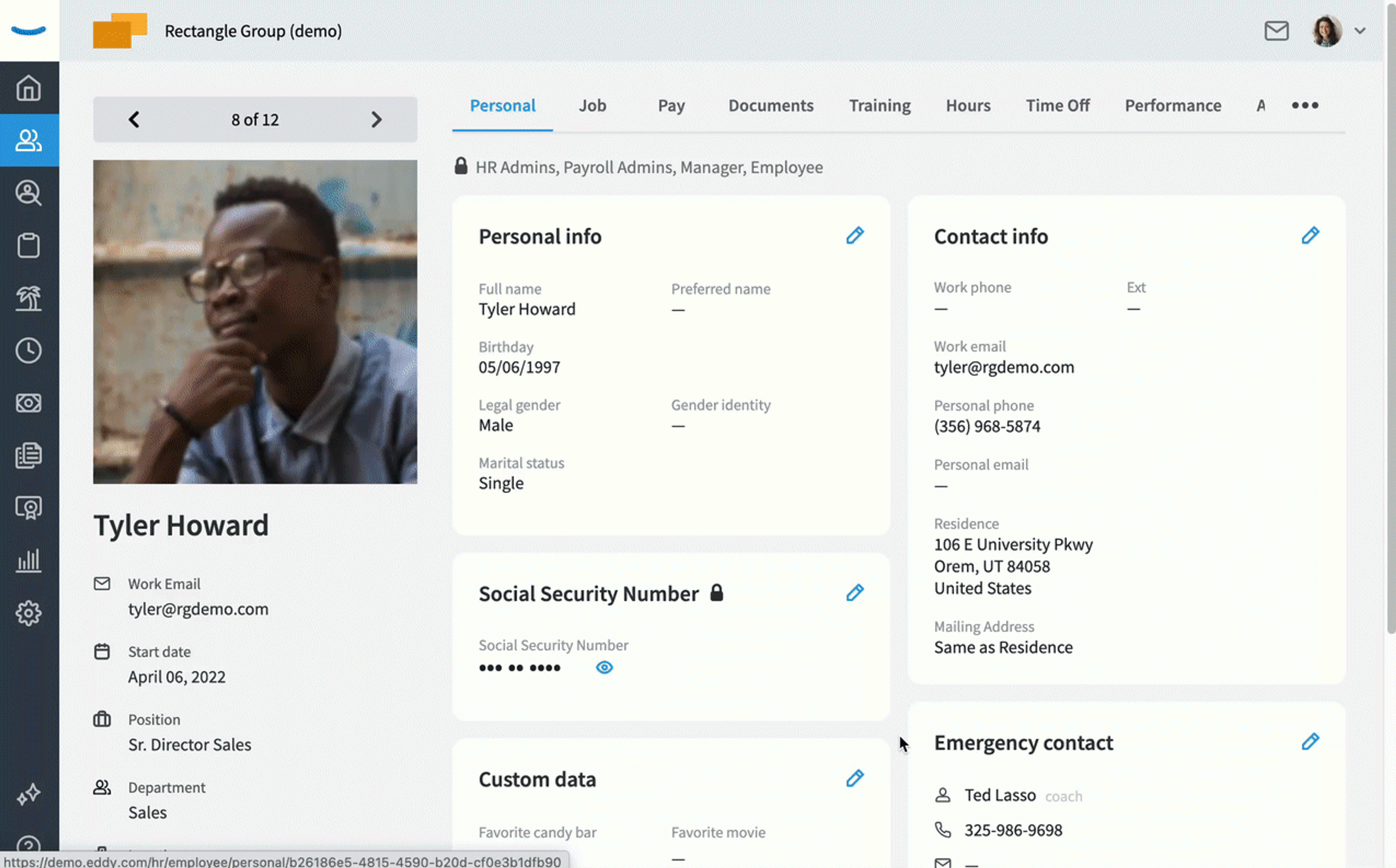Click Tyler Howard's profile photo
Viewport: 1396px width, 868px height.
255,321
